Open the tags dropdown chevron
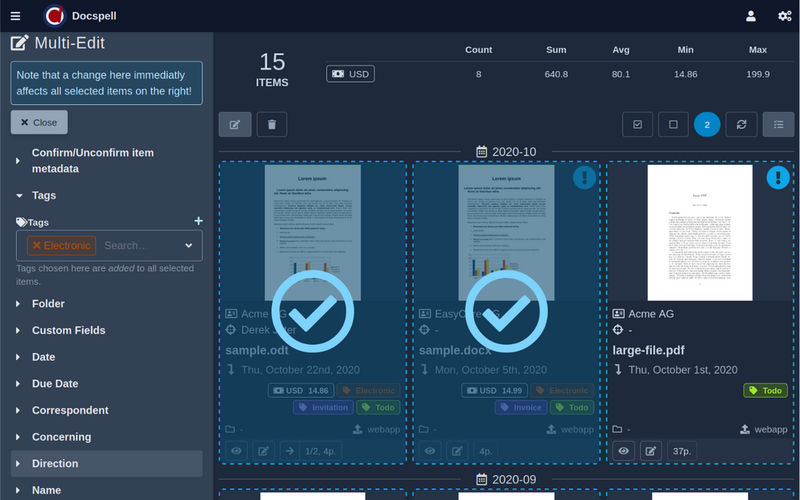The height and width of the screenshot is (500, 800). point(189,245)
